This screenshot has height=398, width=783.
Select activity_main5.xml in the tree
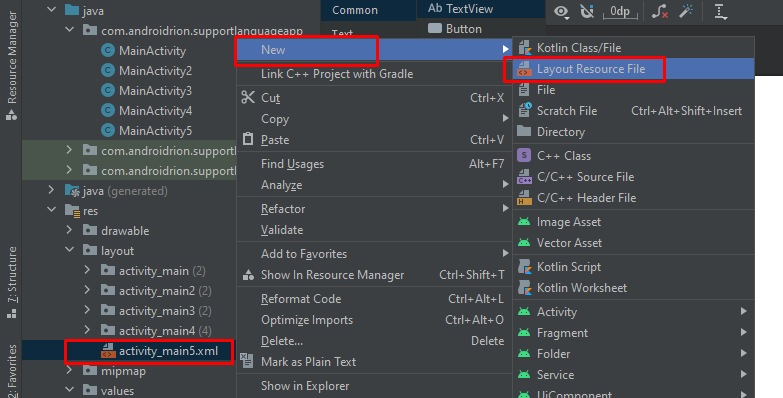coord(168,351)
